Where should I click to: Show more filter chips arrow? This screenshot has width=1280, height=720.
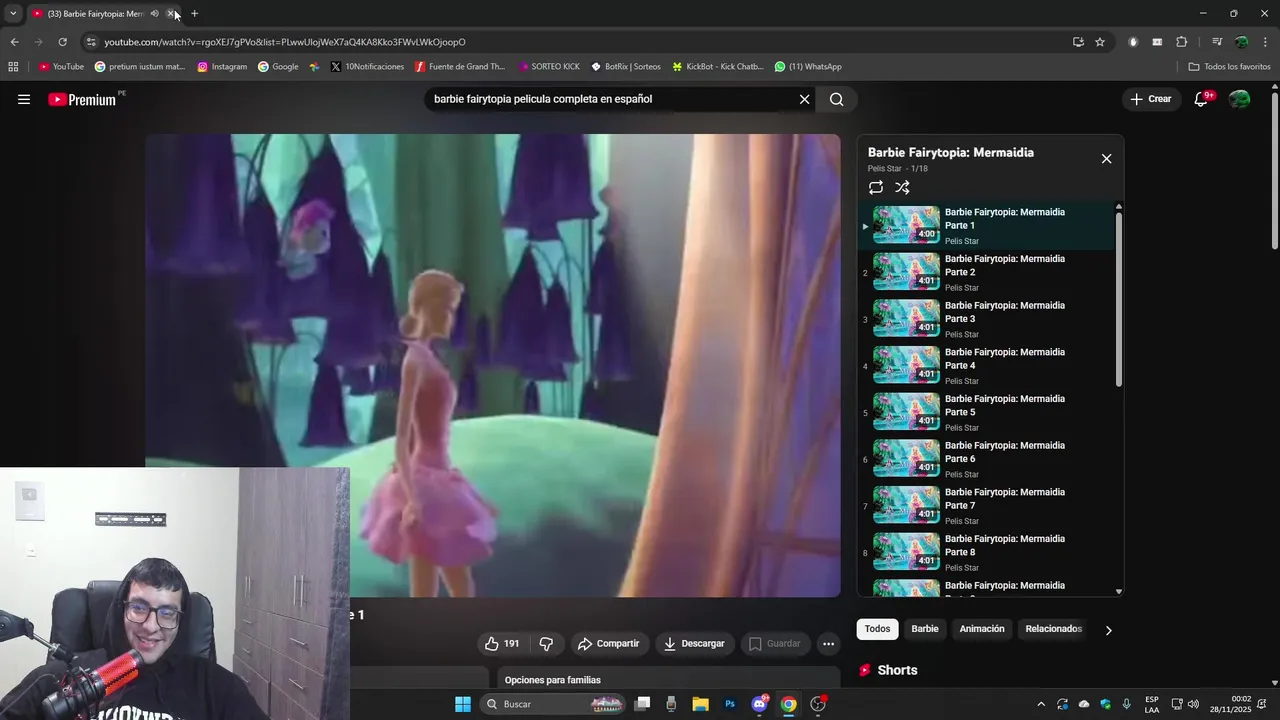1108,630
